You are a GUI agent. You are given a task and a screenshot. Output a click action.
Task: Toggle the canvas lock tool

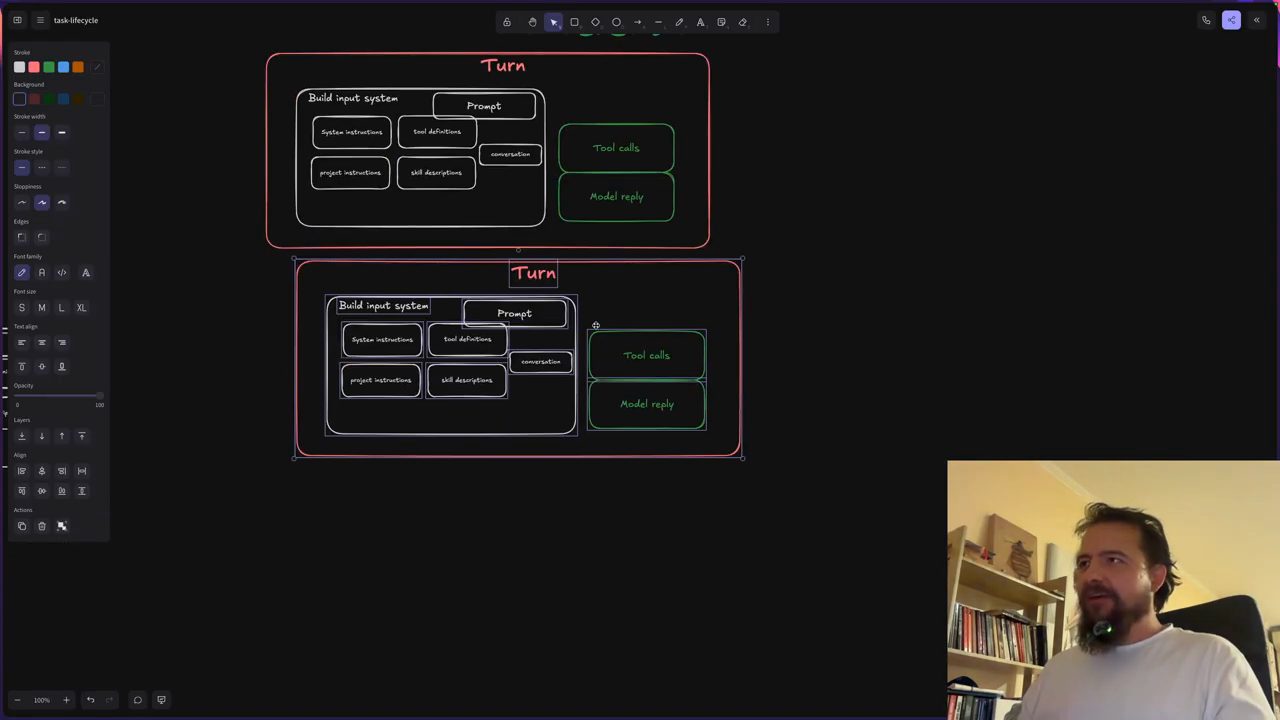coord(507,22)
